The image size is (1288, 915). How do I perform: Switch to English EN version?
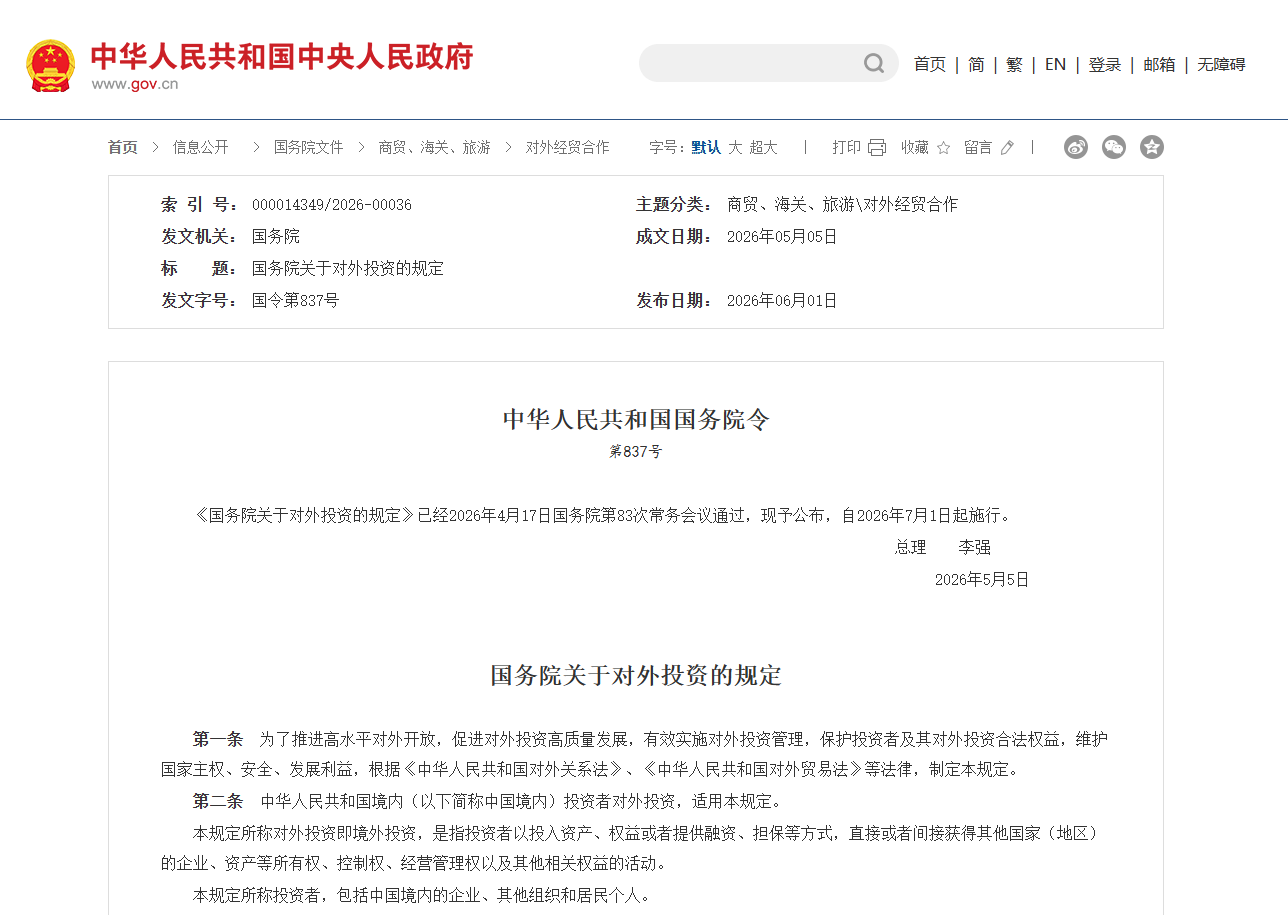tap(1056, 64)
